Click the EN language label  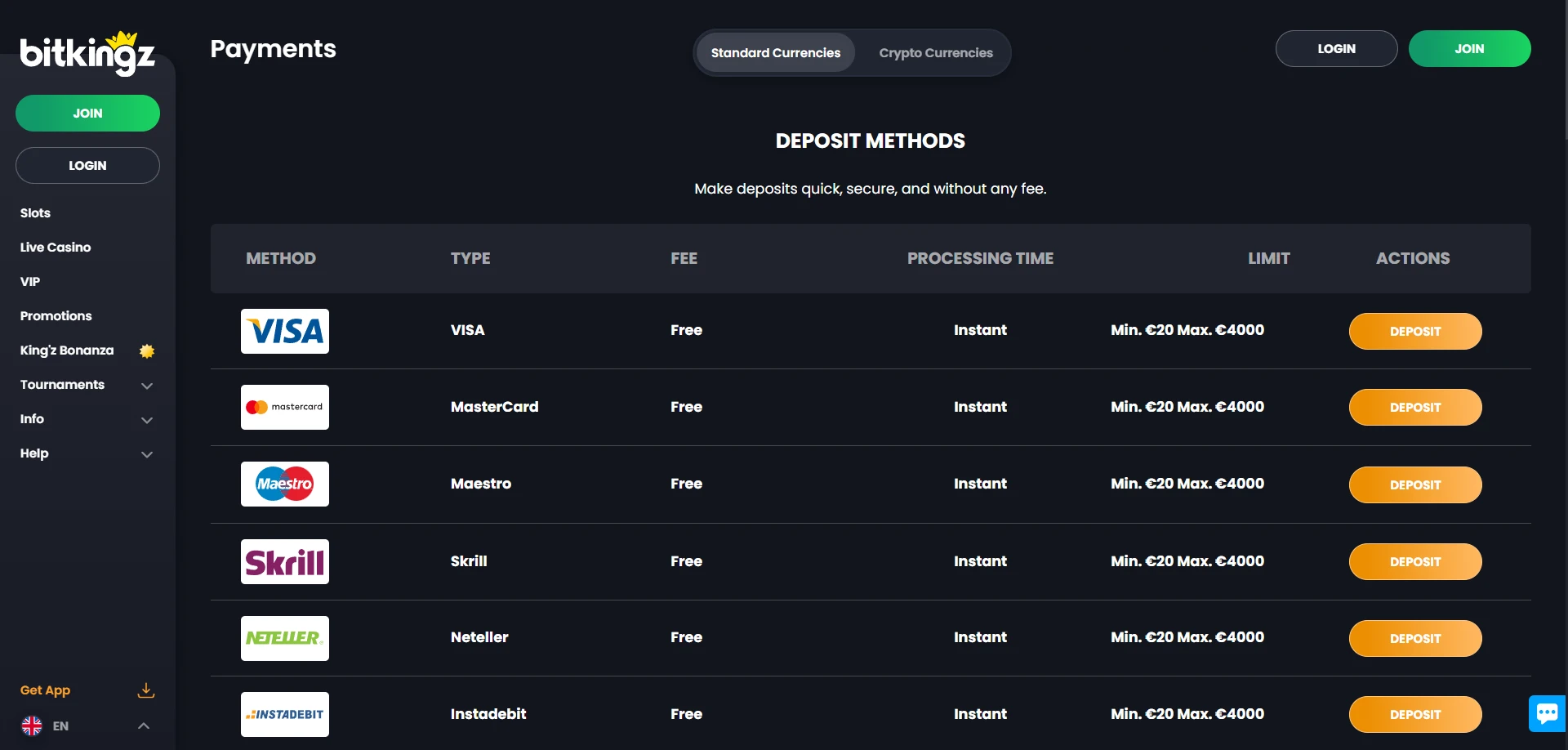(x=60, y=726)
